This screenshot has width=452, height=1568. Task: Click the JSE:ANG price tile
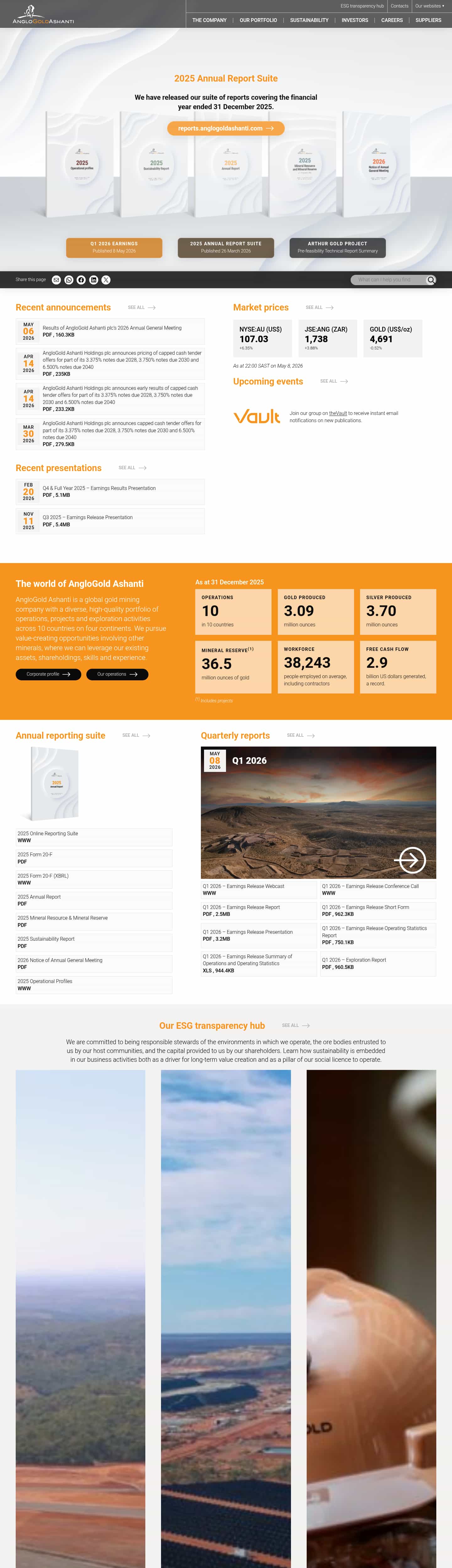tap(328, 338)
